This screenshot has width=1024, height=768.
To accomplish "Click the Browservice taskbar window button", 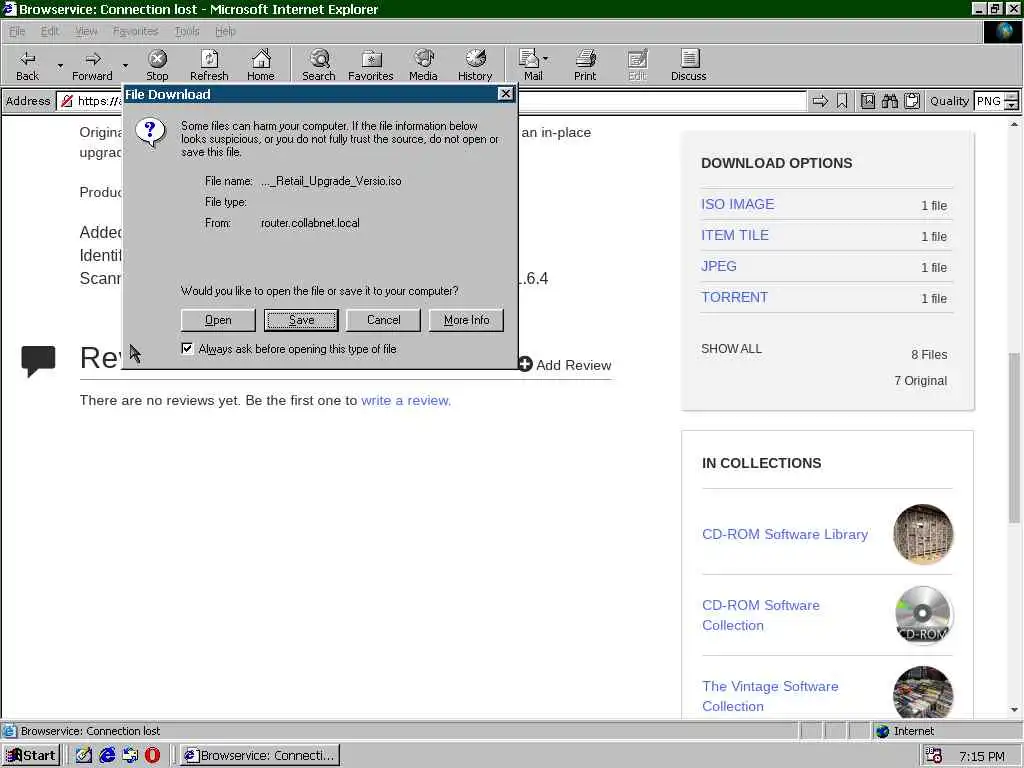I will [260, 756].
